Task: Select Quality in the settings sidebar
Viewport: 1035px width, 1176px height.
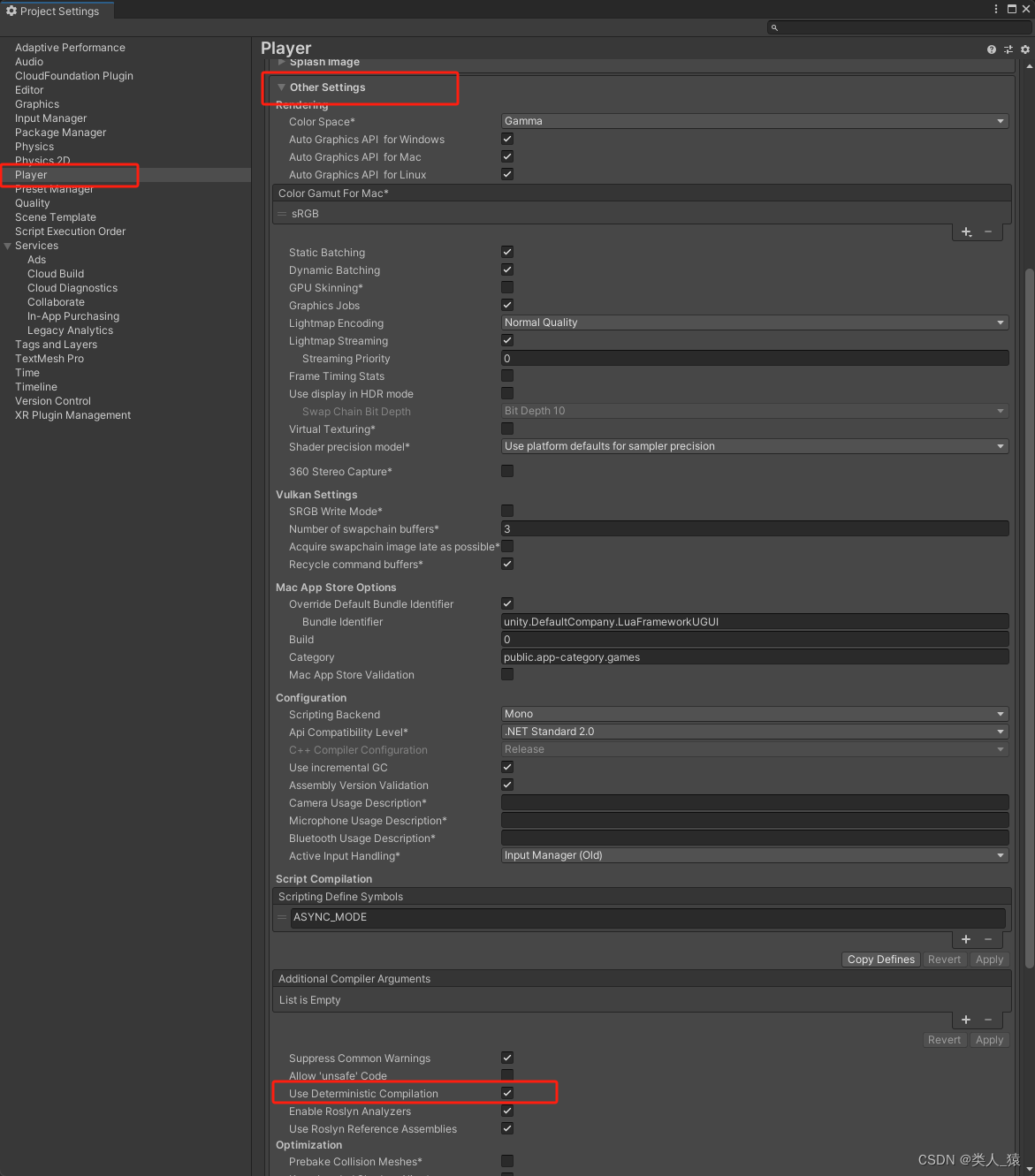Action: tap(33, 202)
